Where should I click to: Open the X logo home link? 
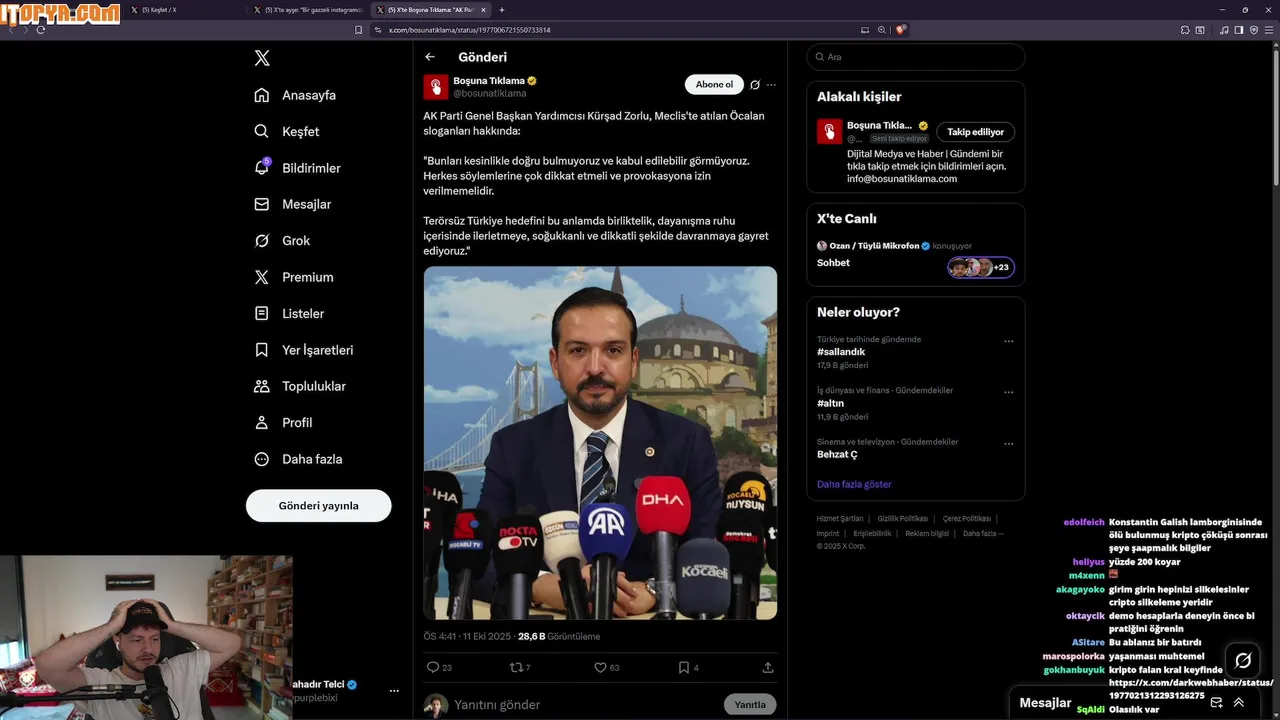pyautogui.click(x=262, y=58)
